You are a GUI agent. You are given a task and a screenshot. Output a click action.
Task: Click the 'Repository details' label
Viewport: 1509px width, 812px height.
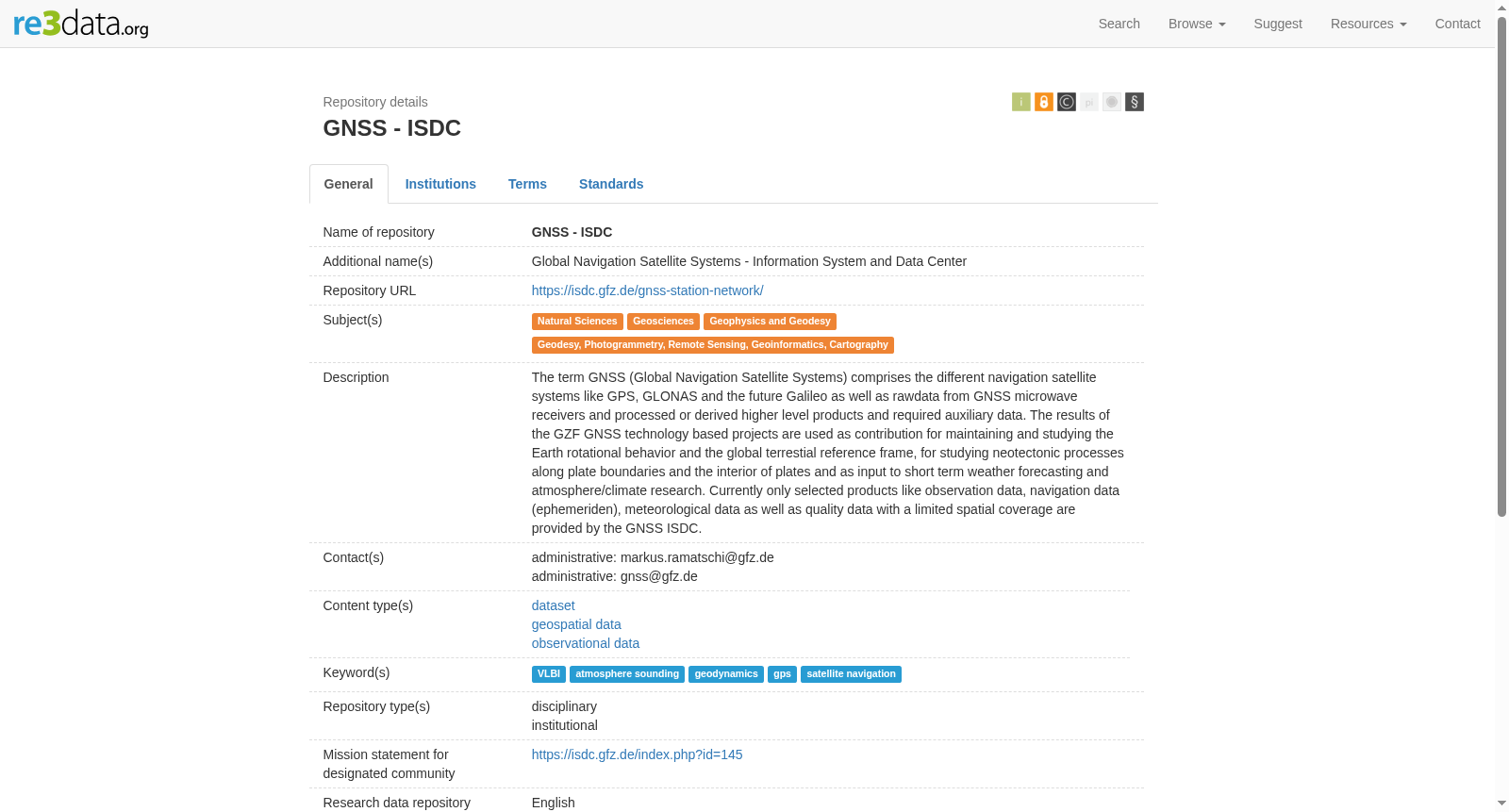pos(375,102)
